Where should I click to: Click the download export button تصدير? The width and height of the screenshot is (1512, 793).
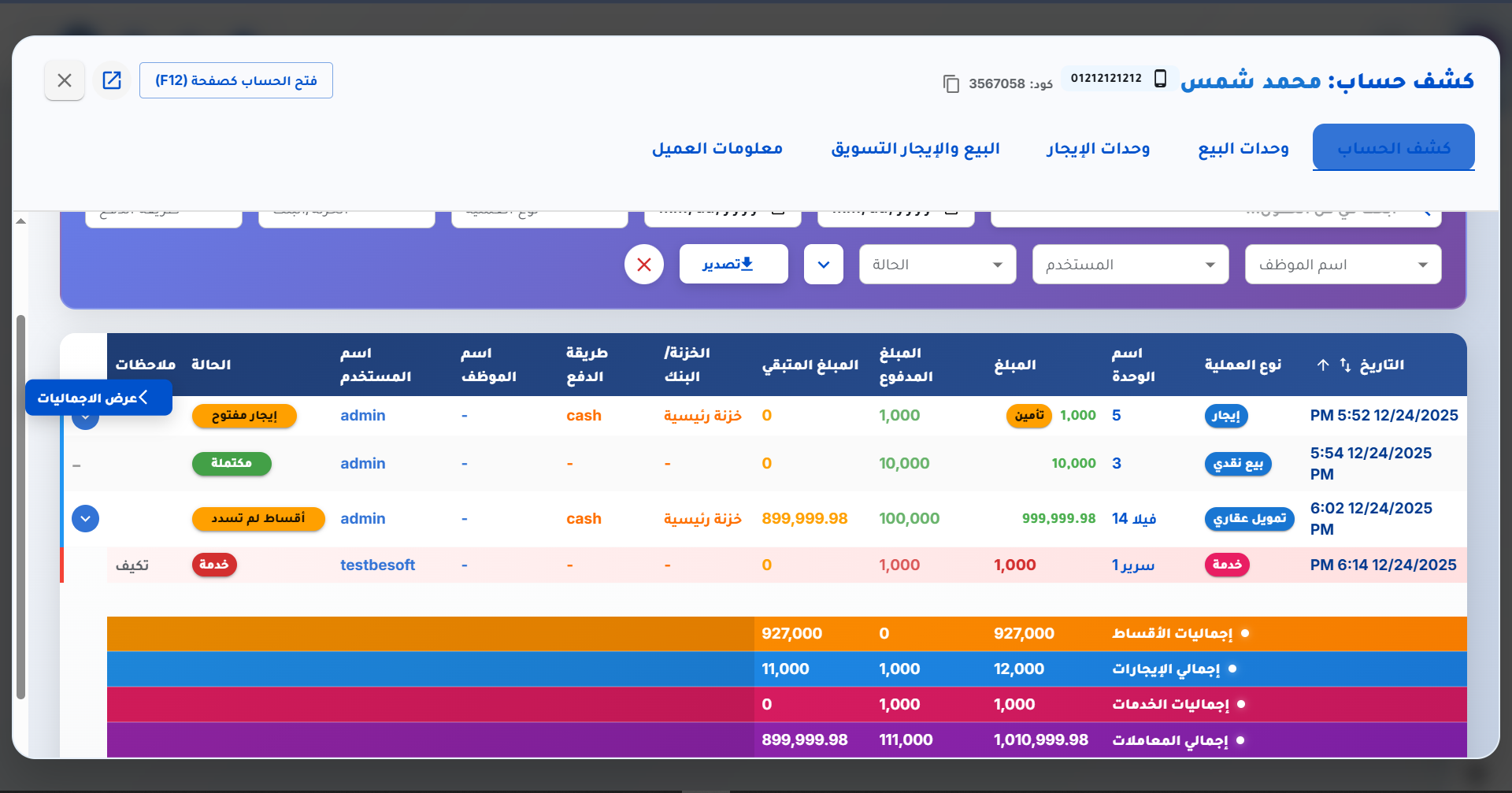tap(734, 264)
